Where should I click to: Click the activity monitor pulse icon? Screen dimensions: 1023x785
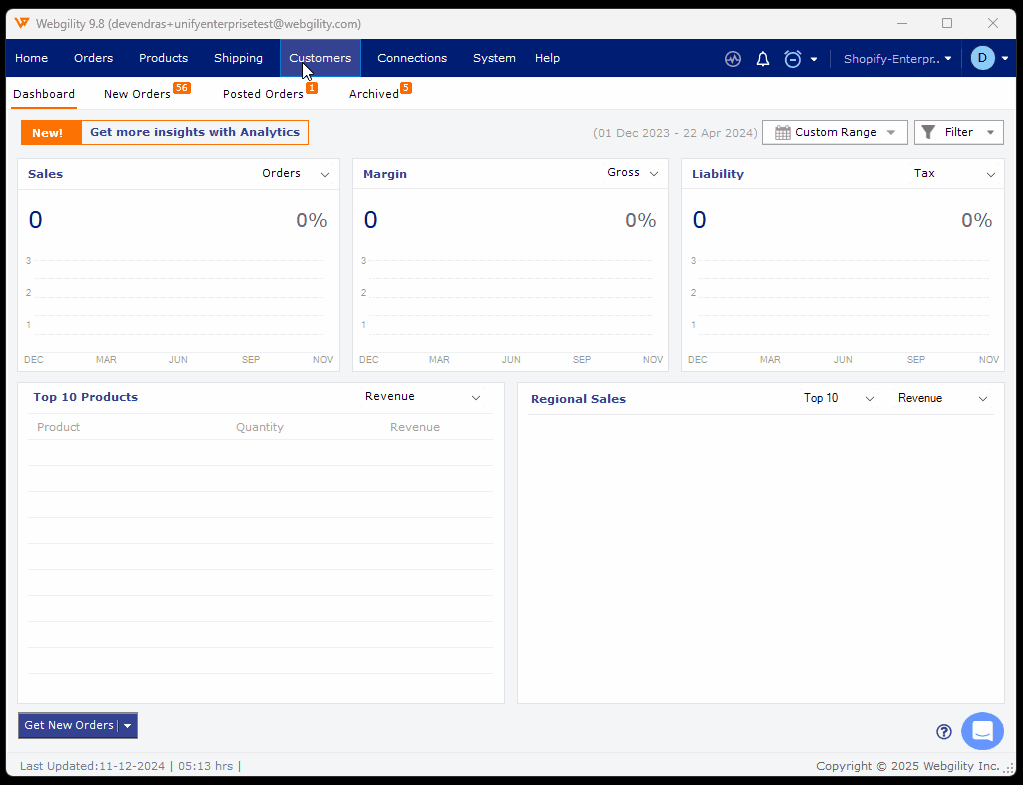(x=733, y=59)
